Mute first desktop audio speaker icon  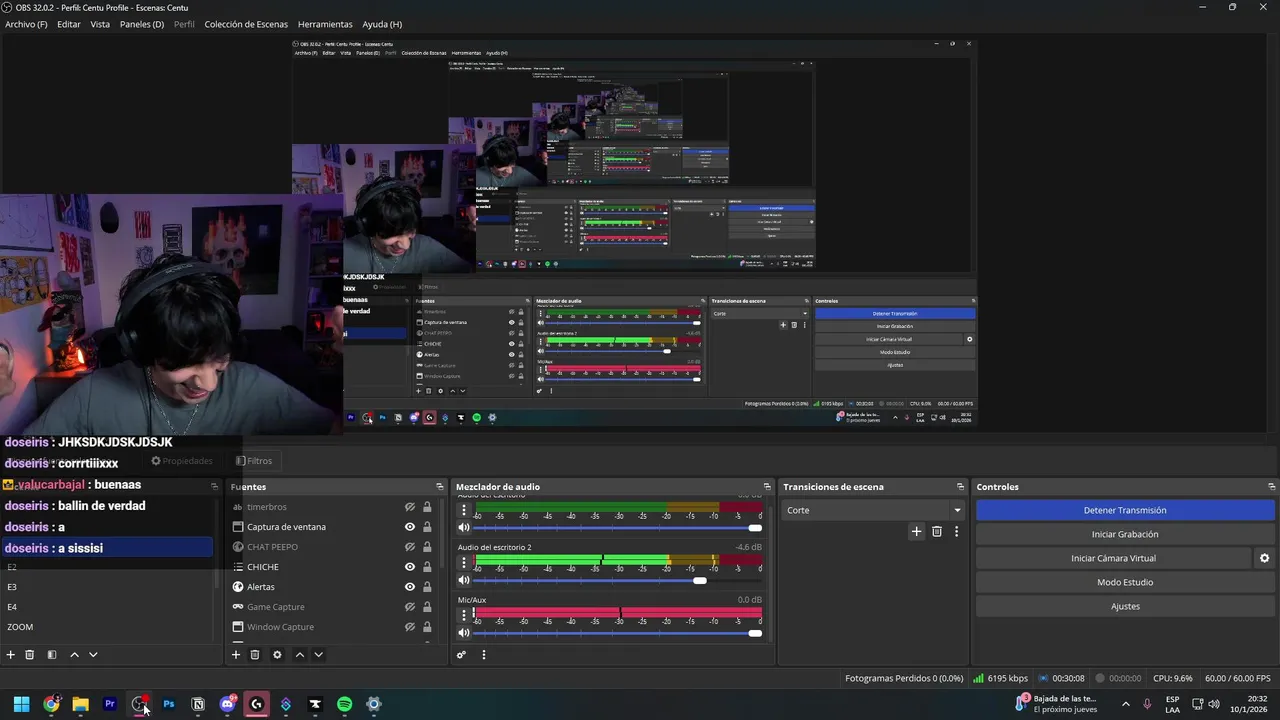point(464,528)
